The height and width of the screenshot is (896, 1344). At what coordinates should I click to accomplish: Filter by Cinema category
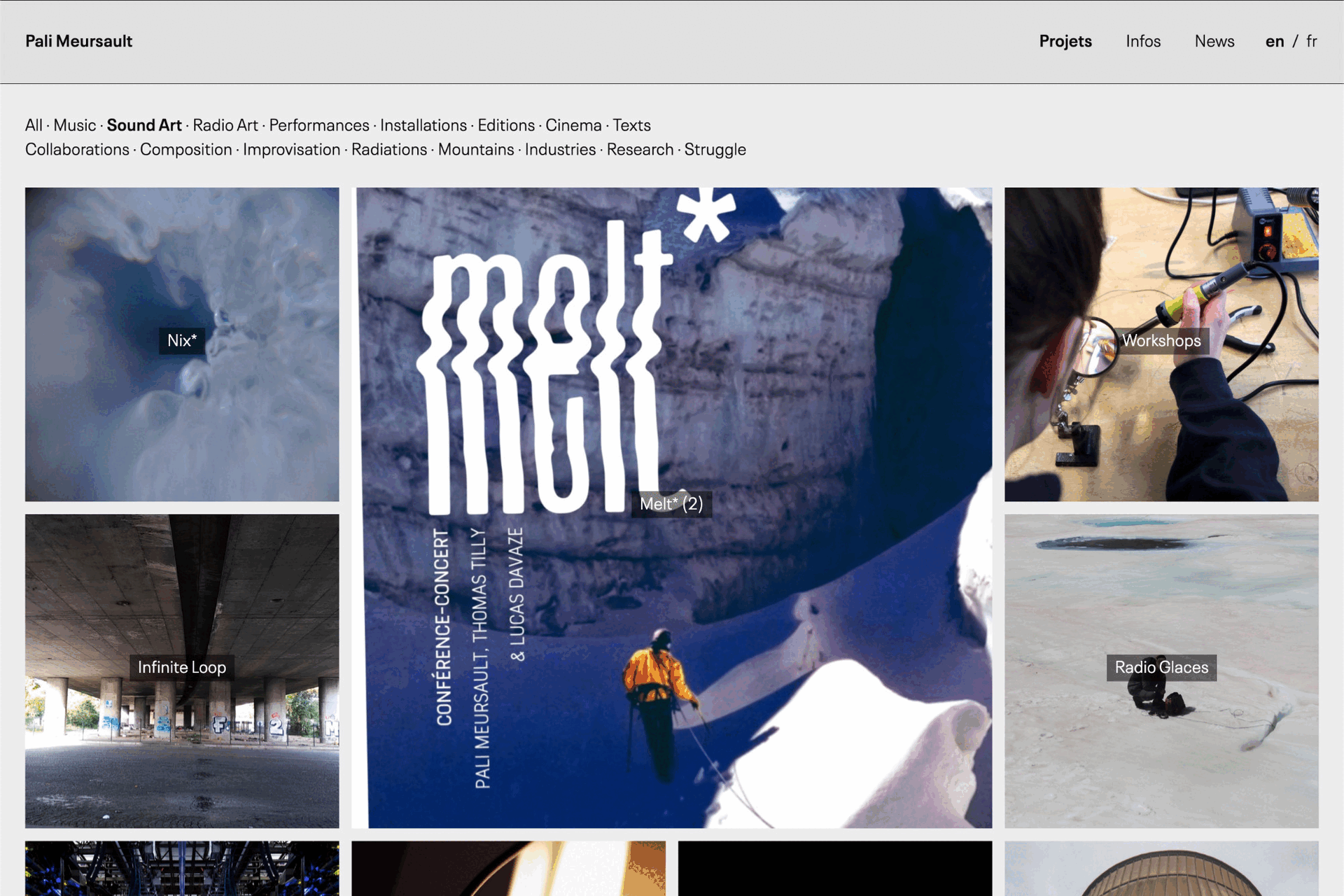point(573,125)
